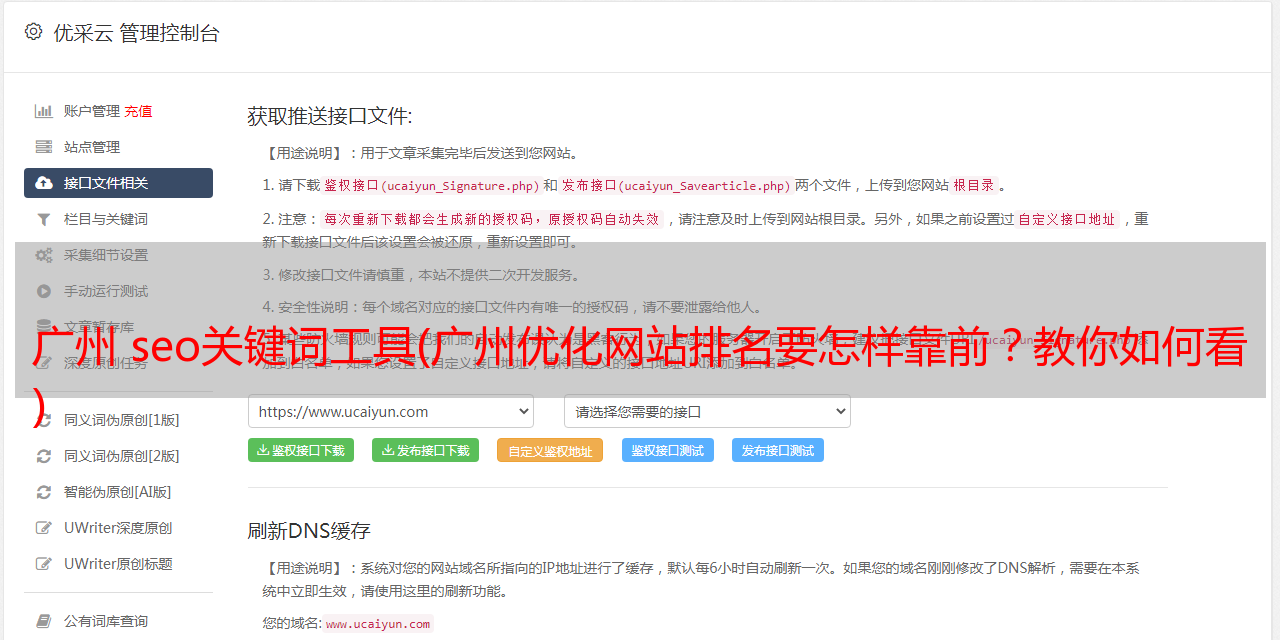The height and width of the screenshot is (640, 1280).
Task: Click the green 发布接口下载 button
Action: (x=425, y=450)
